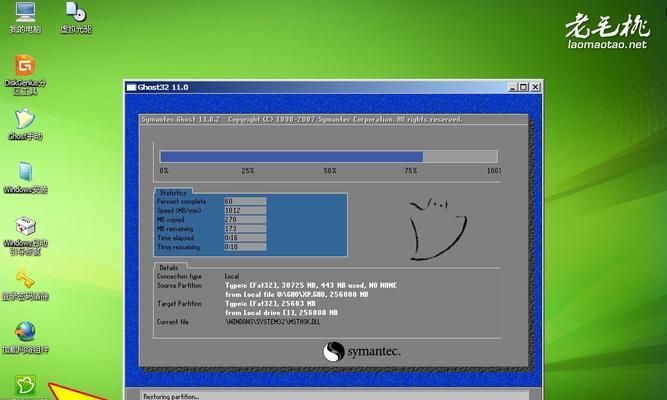This screenshot has width=667, height=400.
Task: Click the Time remaining value 0:10
Action: pyautogui.click(x=245, y=247)
